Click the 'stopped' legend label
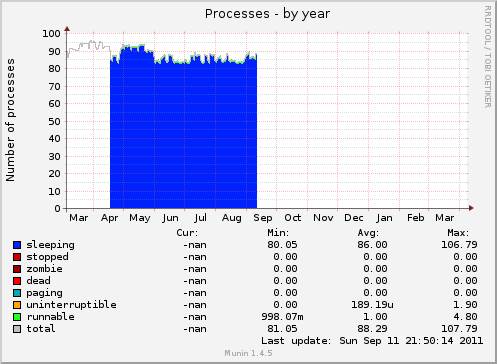 tap(47, 257)
